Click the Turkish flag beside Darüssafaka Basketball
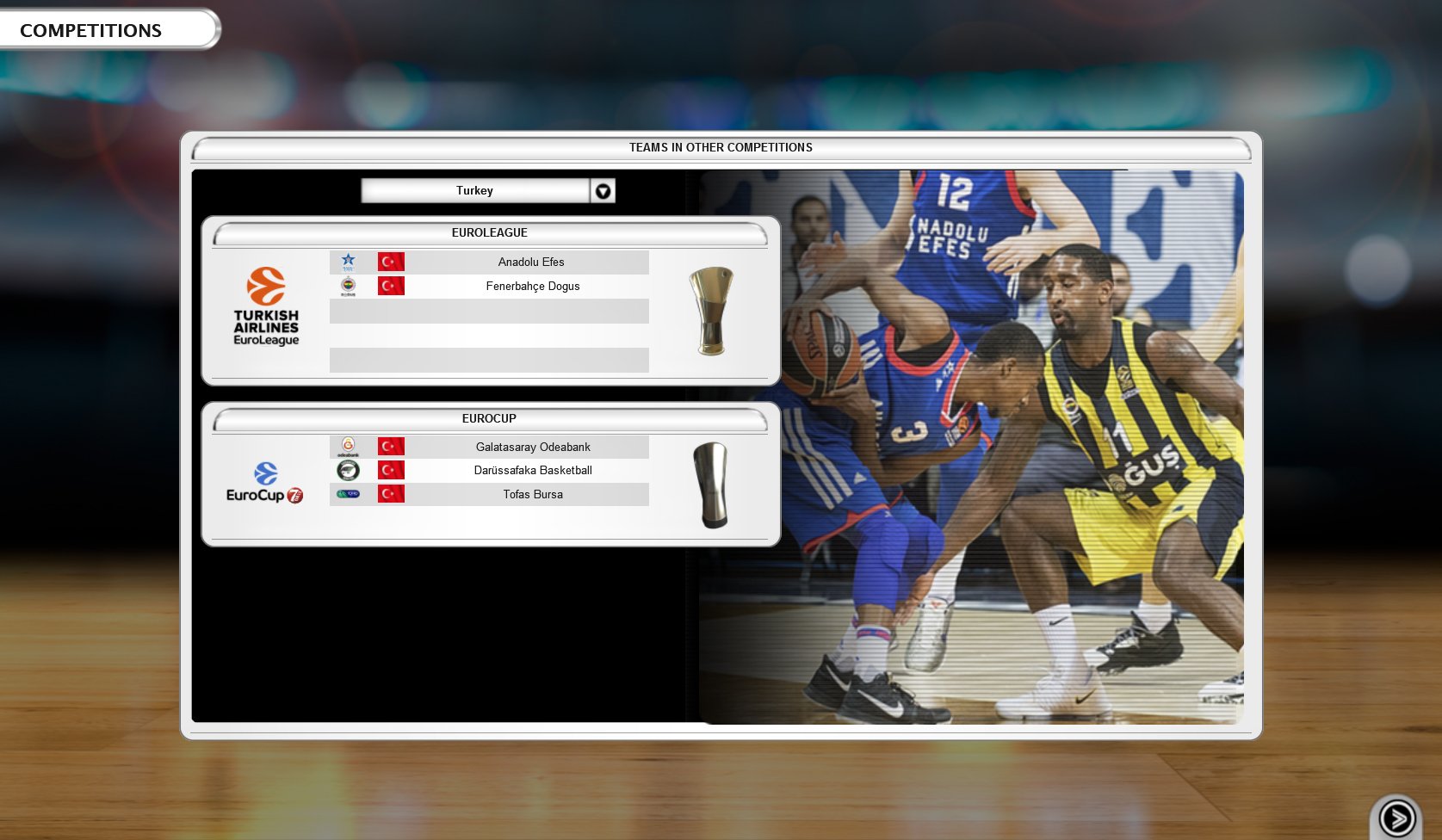This screenshot has height=840, width=1442. tap(391, 470)
